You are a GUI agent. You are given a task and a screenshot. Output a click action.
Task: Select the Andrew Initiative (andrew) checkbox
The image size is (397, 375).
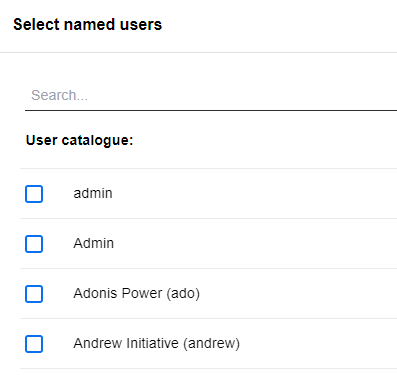tap(34, 344)
